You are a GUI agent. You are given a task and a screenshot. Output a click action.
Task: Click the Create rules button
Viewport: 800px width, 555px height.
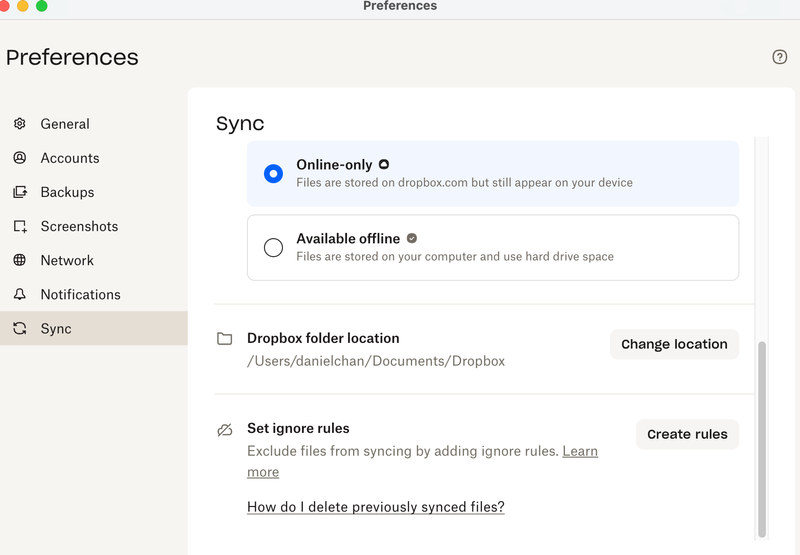pos(687,434)
